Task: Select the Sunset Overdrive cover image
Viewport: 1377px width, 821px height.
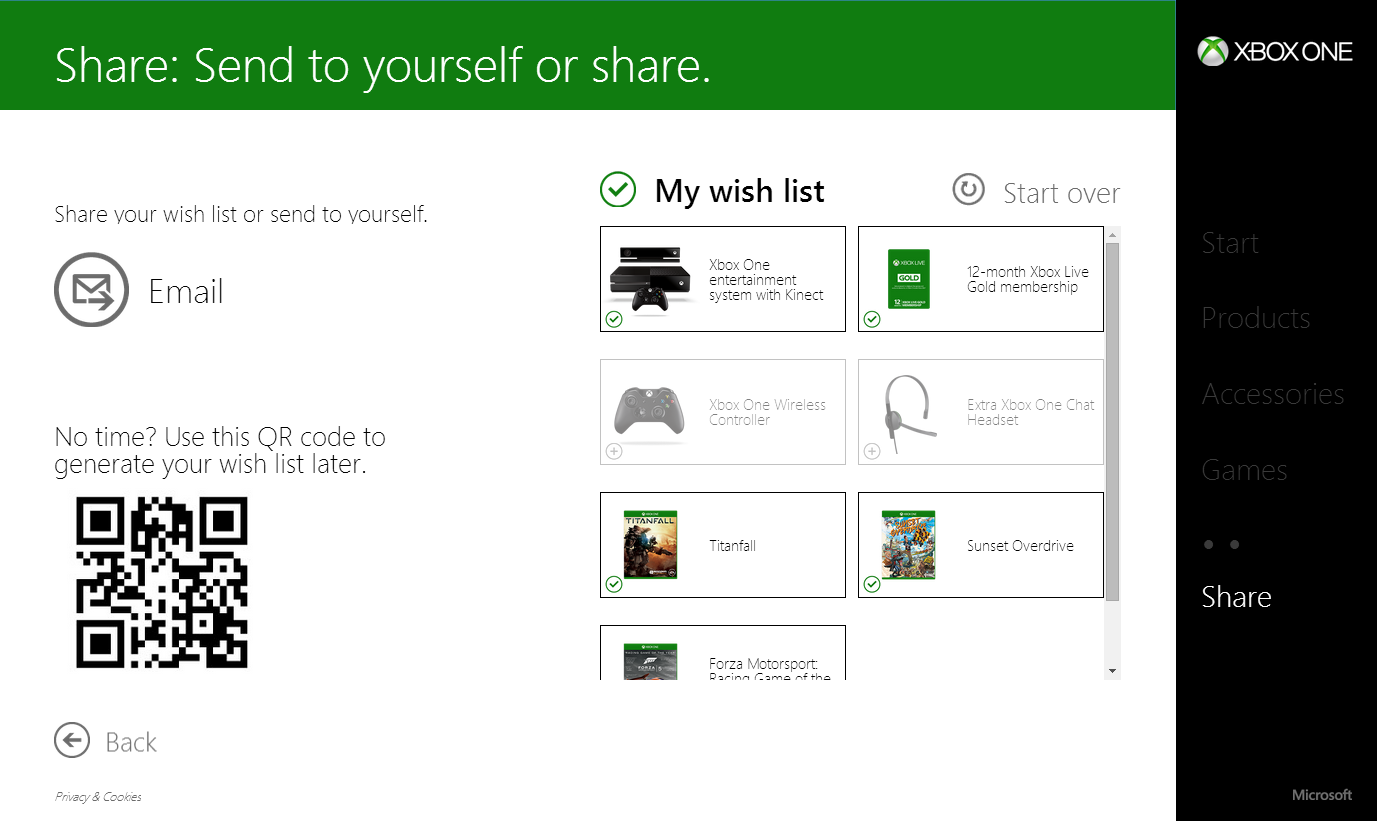Action: [x=908, y=545]
